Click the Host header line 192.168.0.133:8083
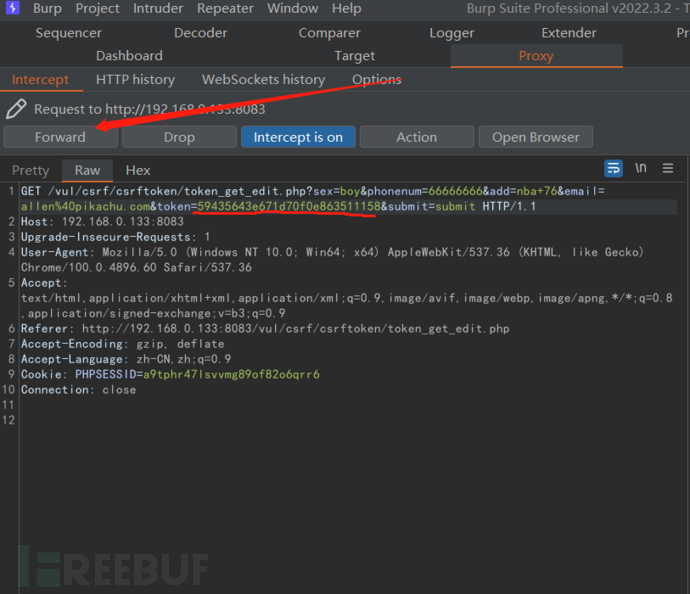The height and width of the screenshot is (594, 690). 102,221
